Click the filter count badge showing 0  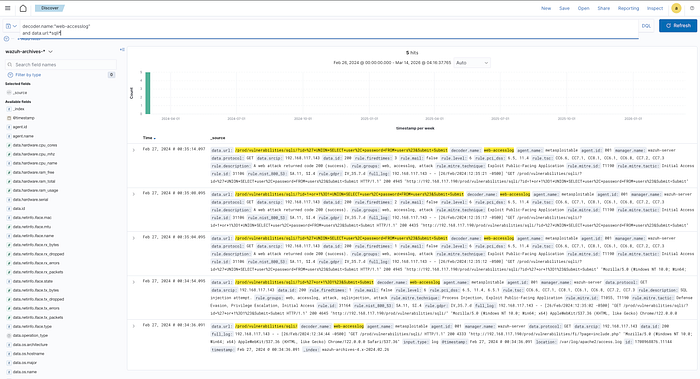click(111, 75)
